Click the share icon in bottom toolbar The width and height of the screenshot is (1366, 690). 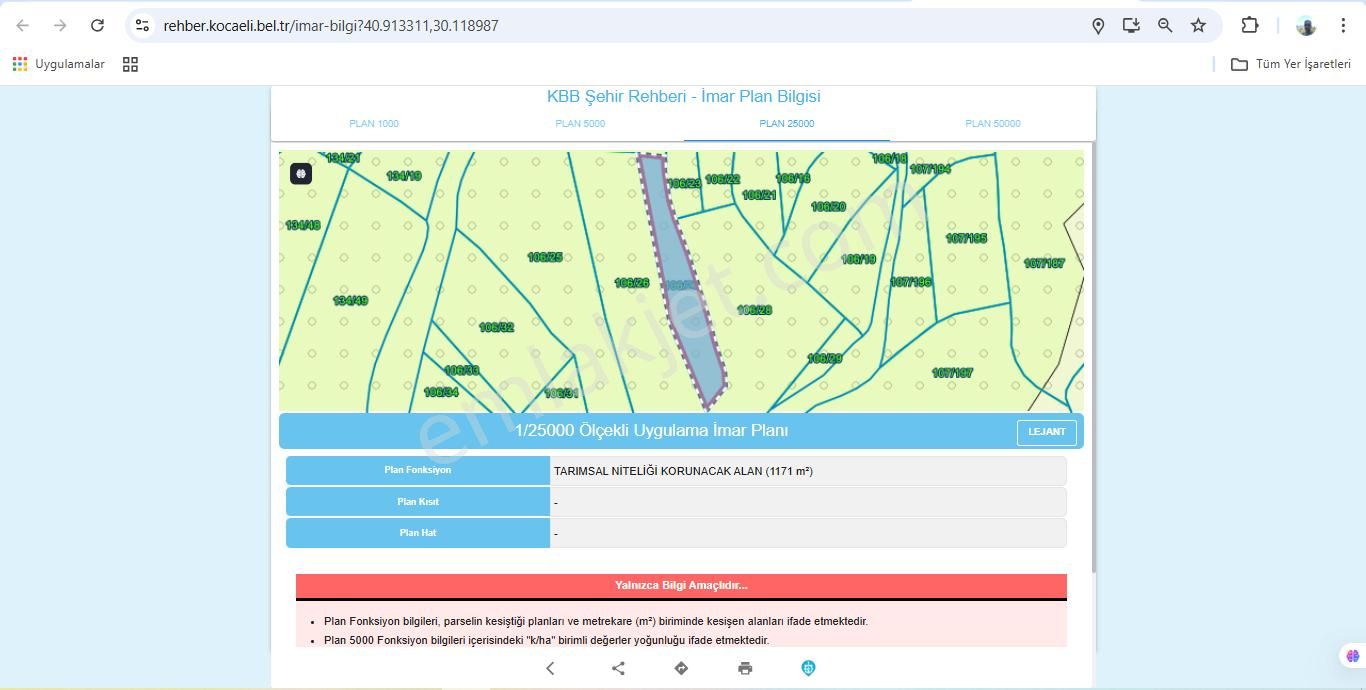(618, 668)
